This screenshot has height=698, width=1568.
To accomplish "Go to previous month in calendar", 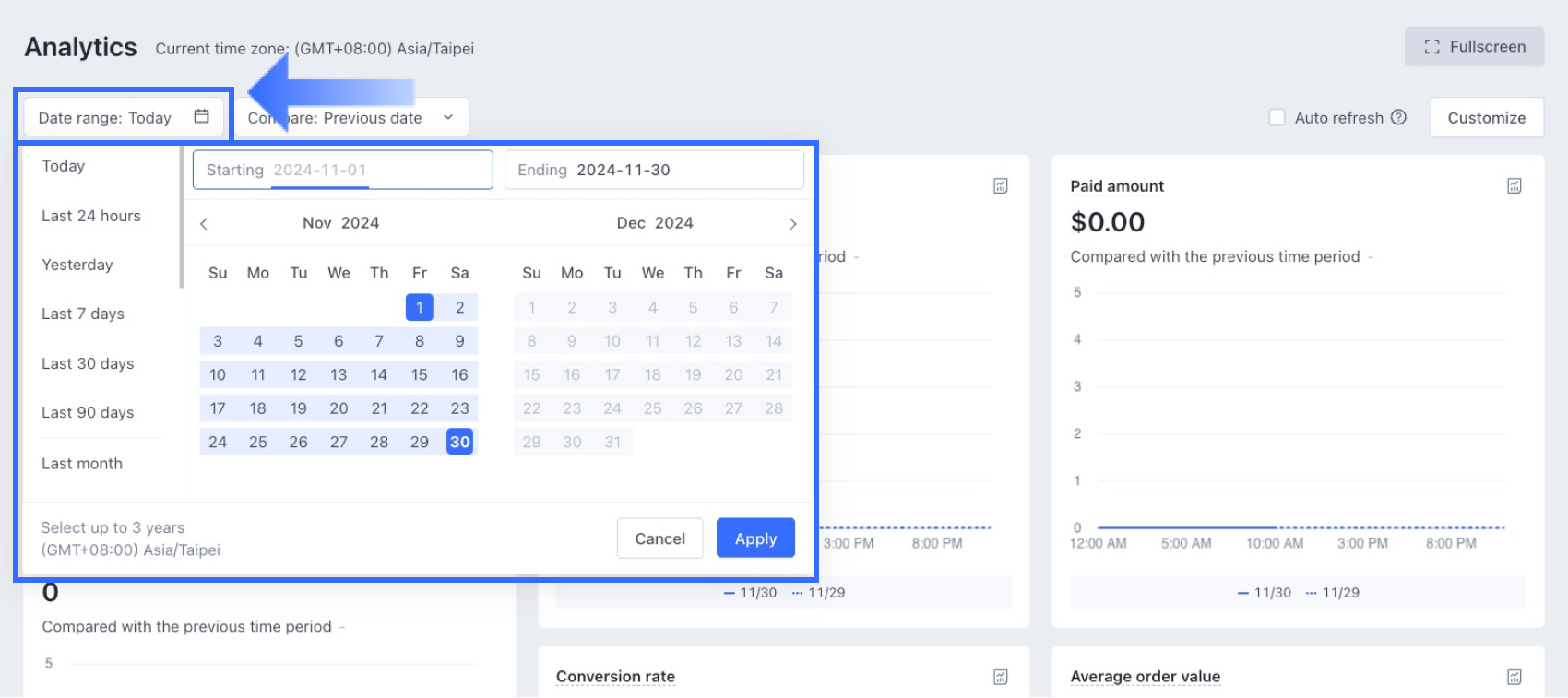I will (x=204, y=224).
